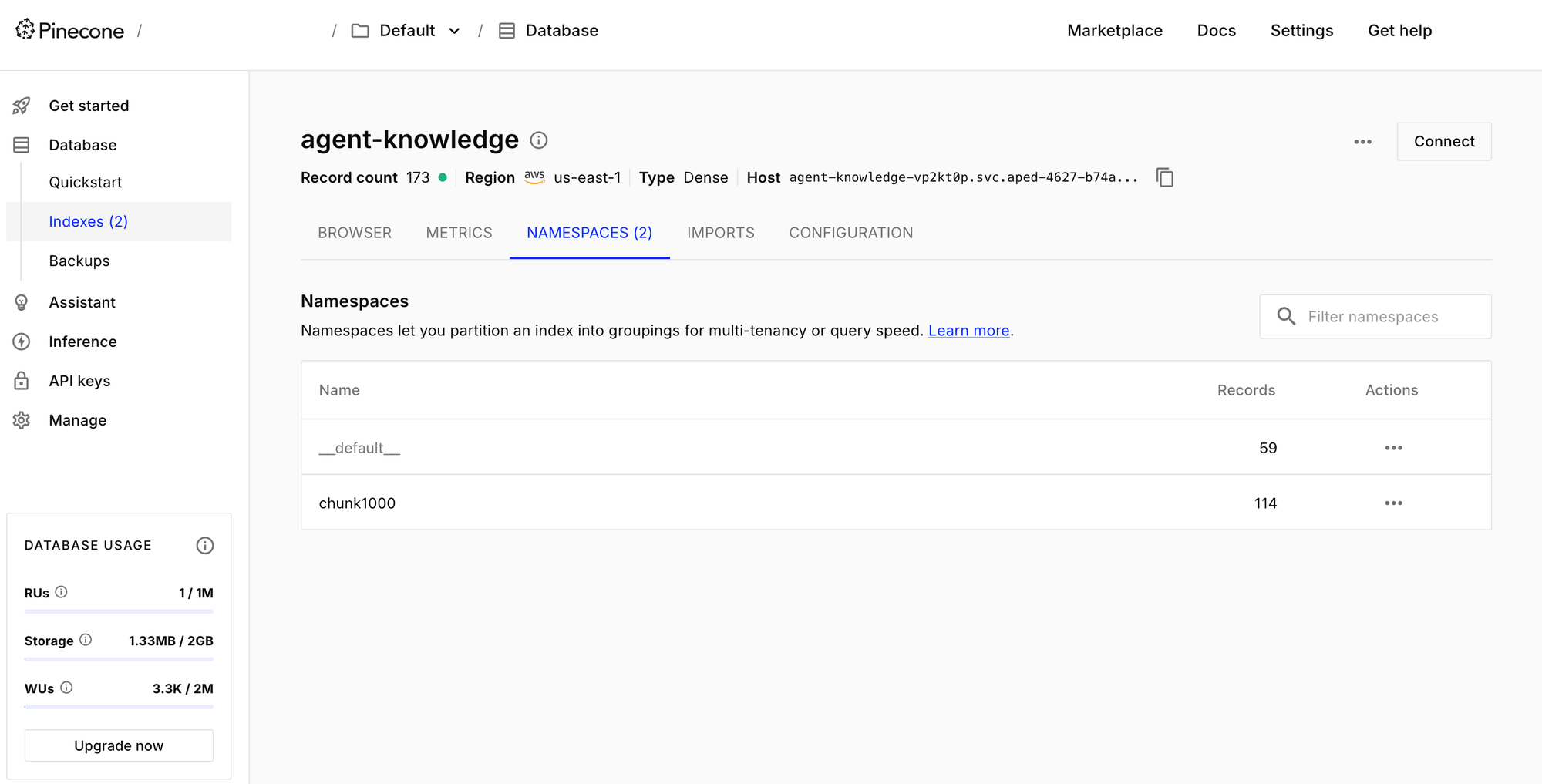Click the Database Usage info icon
The width and height of the screenshot is (1542, 784).
click(x=205, y=546)
